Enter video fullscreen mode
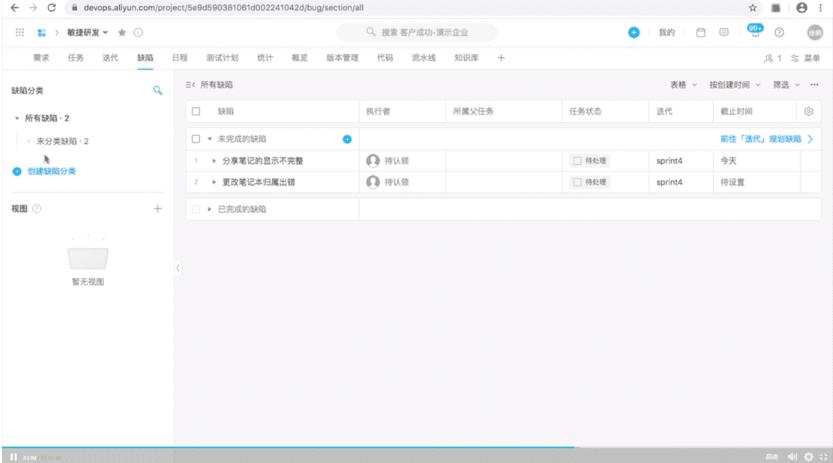Image resolution: width=833 pixels, height=463 pixels. click(823, 457)
